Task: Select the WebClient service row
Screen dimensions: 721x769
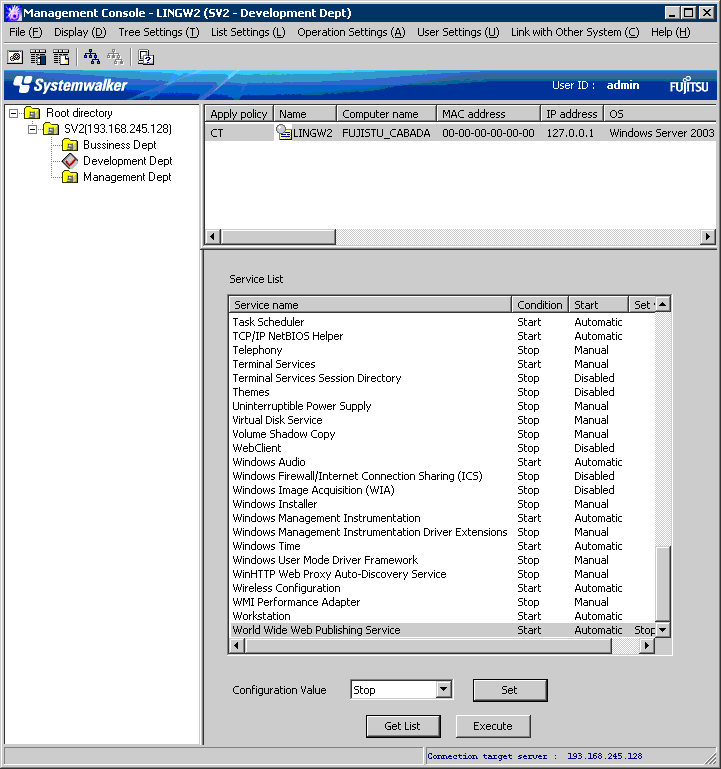Action: click(442, 448)
